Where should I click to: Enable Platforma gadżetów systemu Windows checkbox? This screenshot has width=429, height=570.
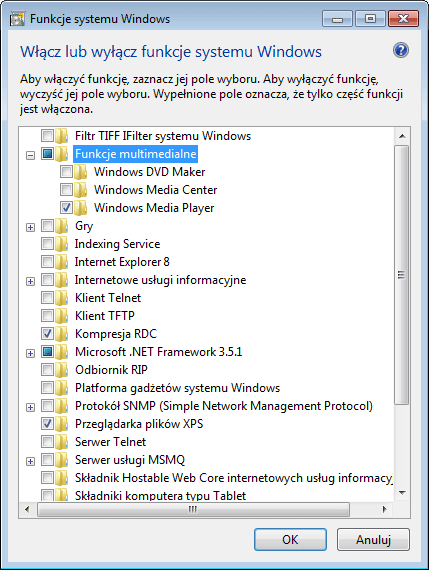[47, 388]
